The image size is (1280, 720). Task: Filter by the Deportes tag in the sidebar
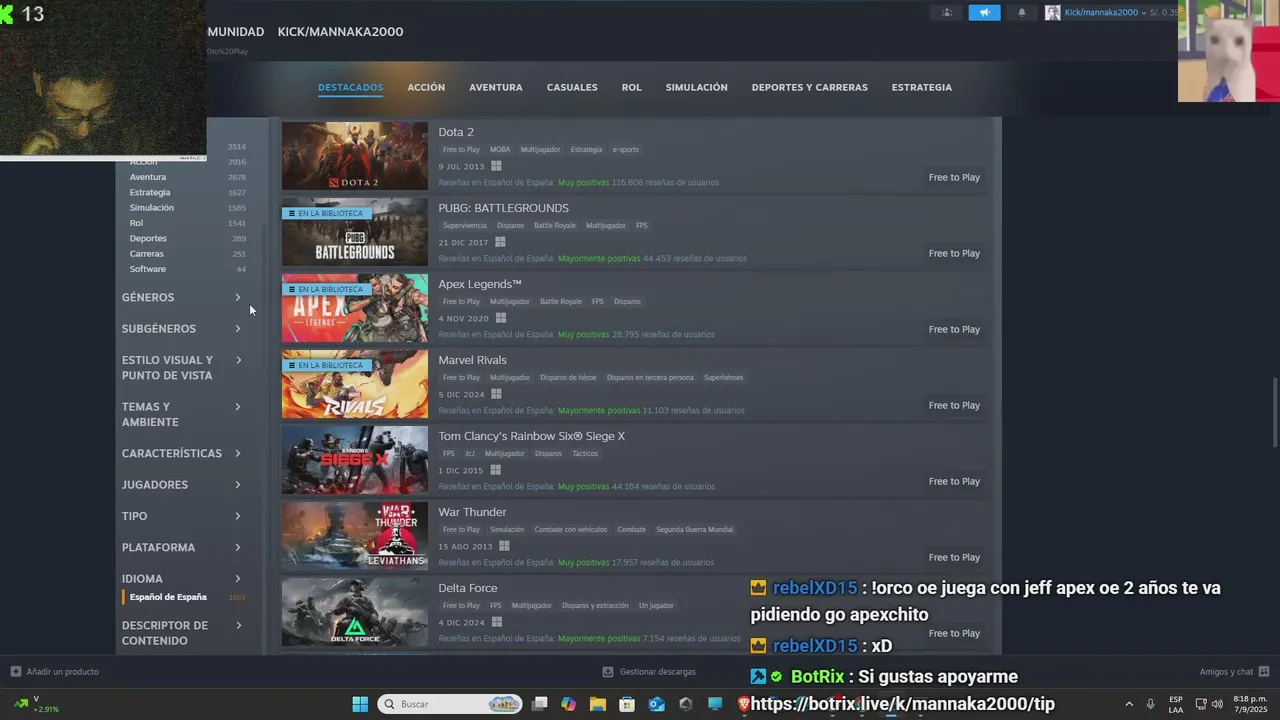pos(148,238)
